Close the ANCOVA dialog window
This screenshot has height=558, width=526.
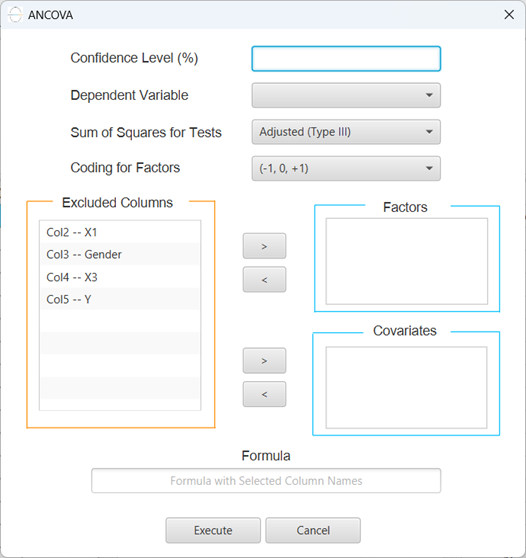coord(509,15)
